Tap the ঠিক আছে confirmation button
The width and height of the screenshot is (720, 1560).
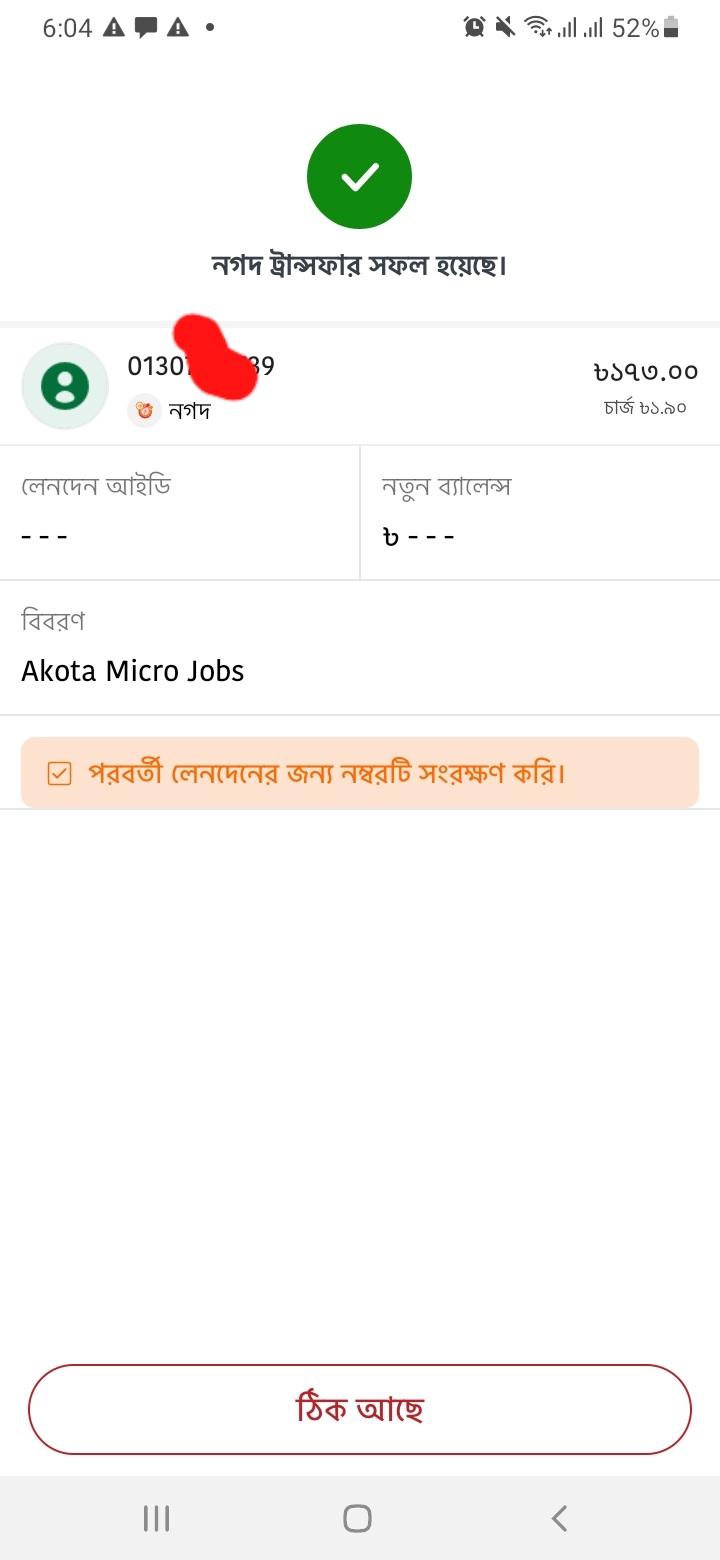click(x=360, y=1409)
